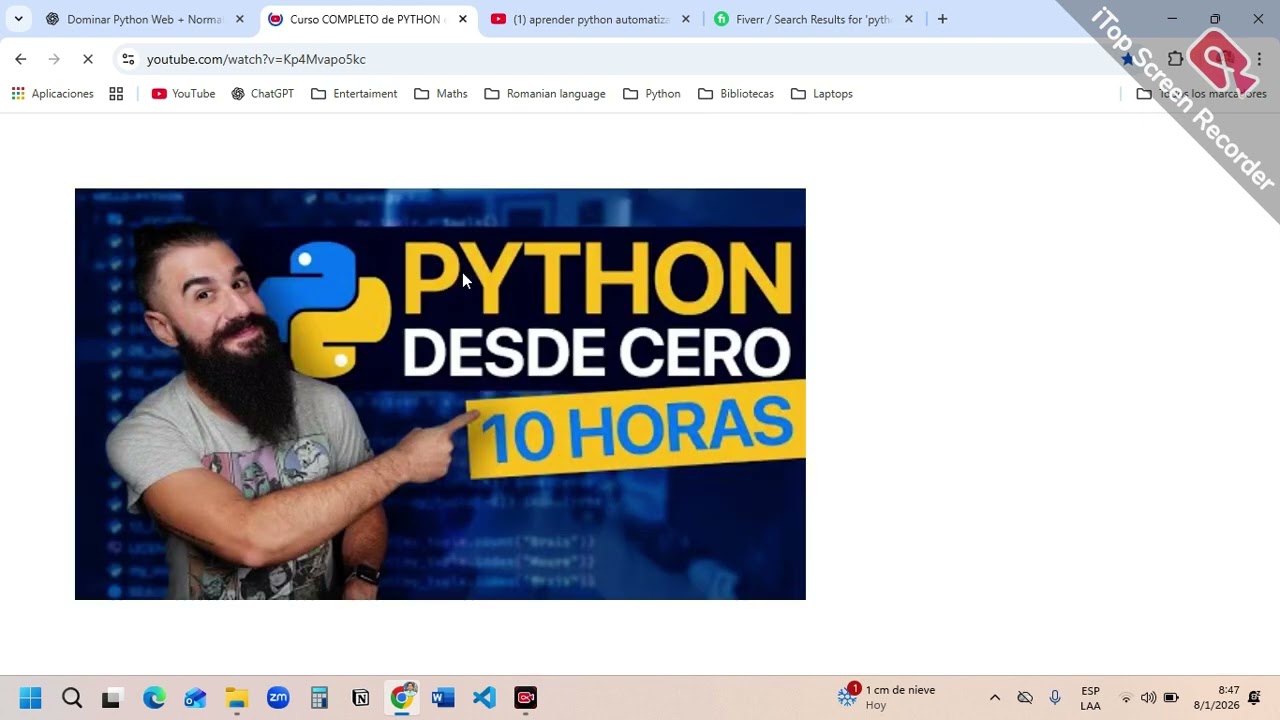Open File Explorer from taskbar
The width and height of the screenshot is (1280, 720).
237,697
